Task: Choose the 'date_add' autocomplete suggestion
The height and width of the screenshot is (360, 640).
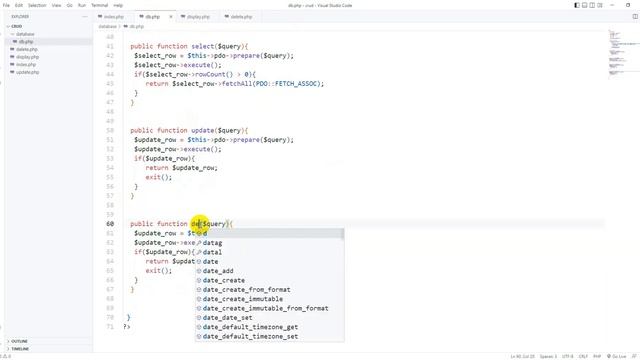Action: 269,271
